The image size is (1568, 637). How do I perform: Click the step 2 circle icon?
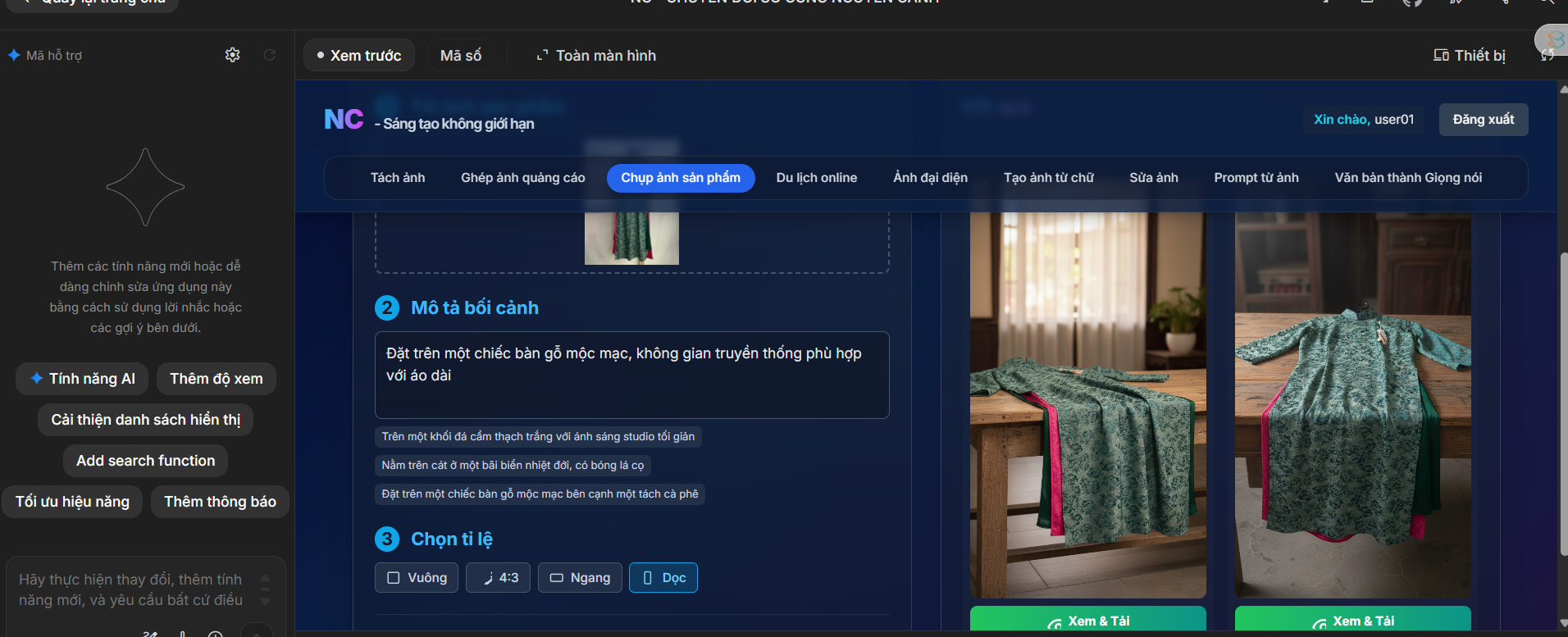387,308
